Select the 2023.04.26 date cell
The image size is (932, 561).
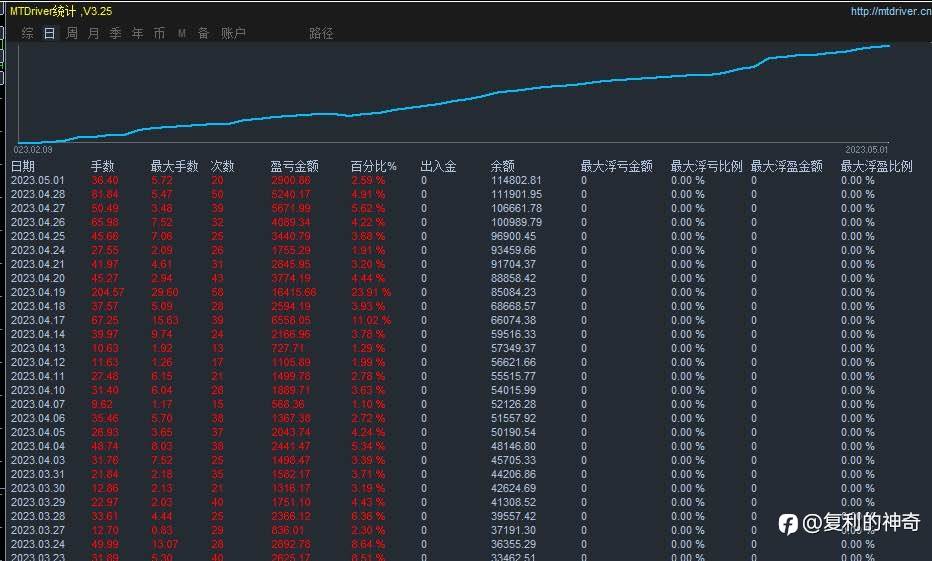click(37, 222)
